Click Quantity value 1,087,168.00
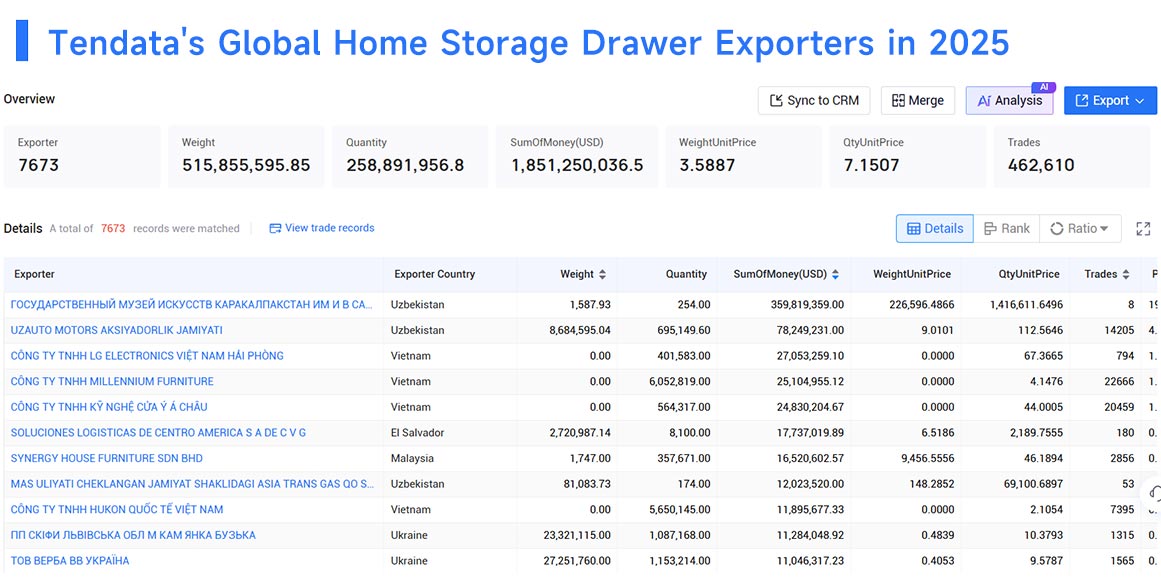This screenshot has width=1161, height=582. 679,535
